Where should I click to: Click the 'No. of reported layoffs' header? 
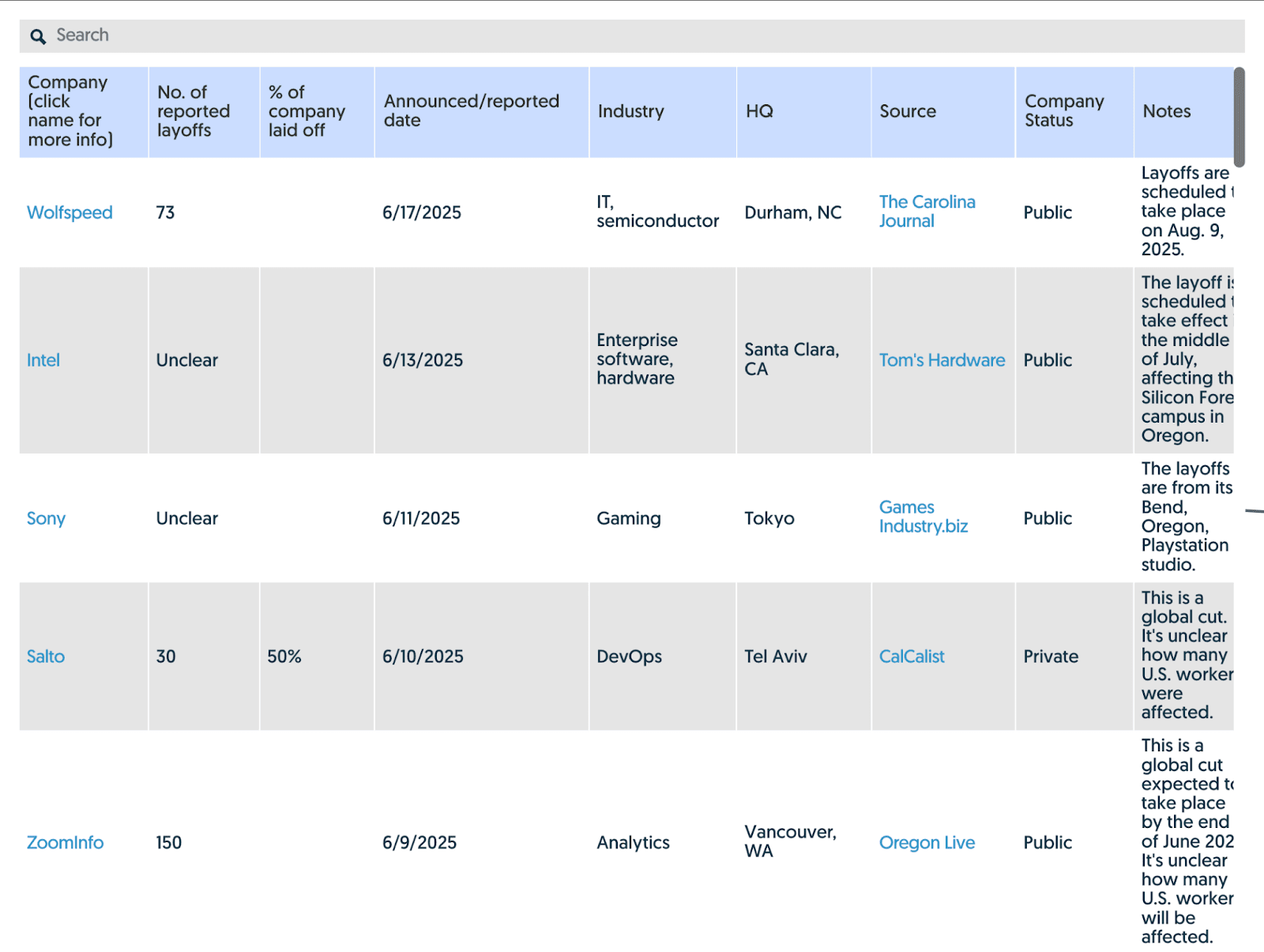[x=193, y=111]
